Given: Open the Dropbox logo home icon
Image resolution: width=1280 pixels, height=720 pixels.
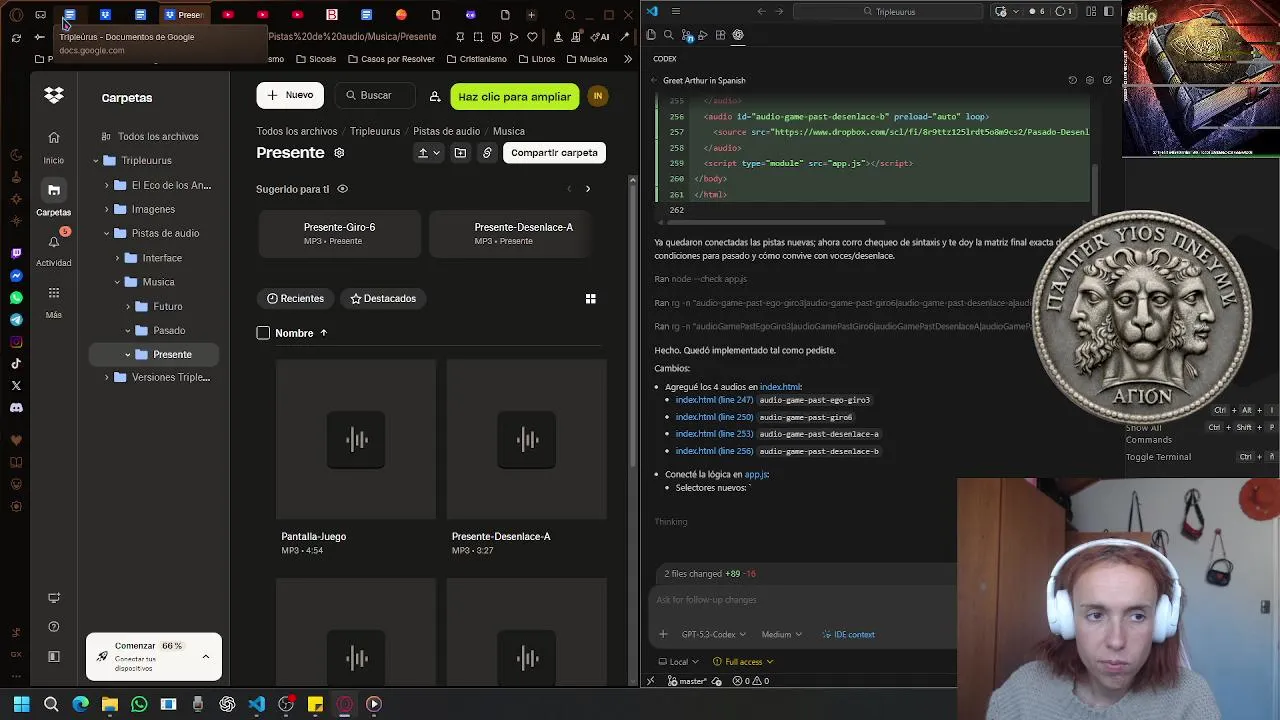Looking at the screenshot, I should [x=54, y=96].
